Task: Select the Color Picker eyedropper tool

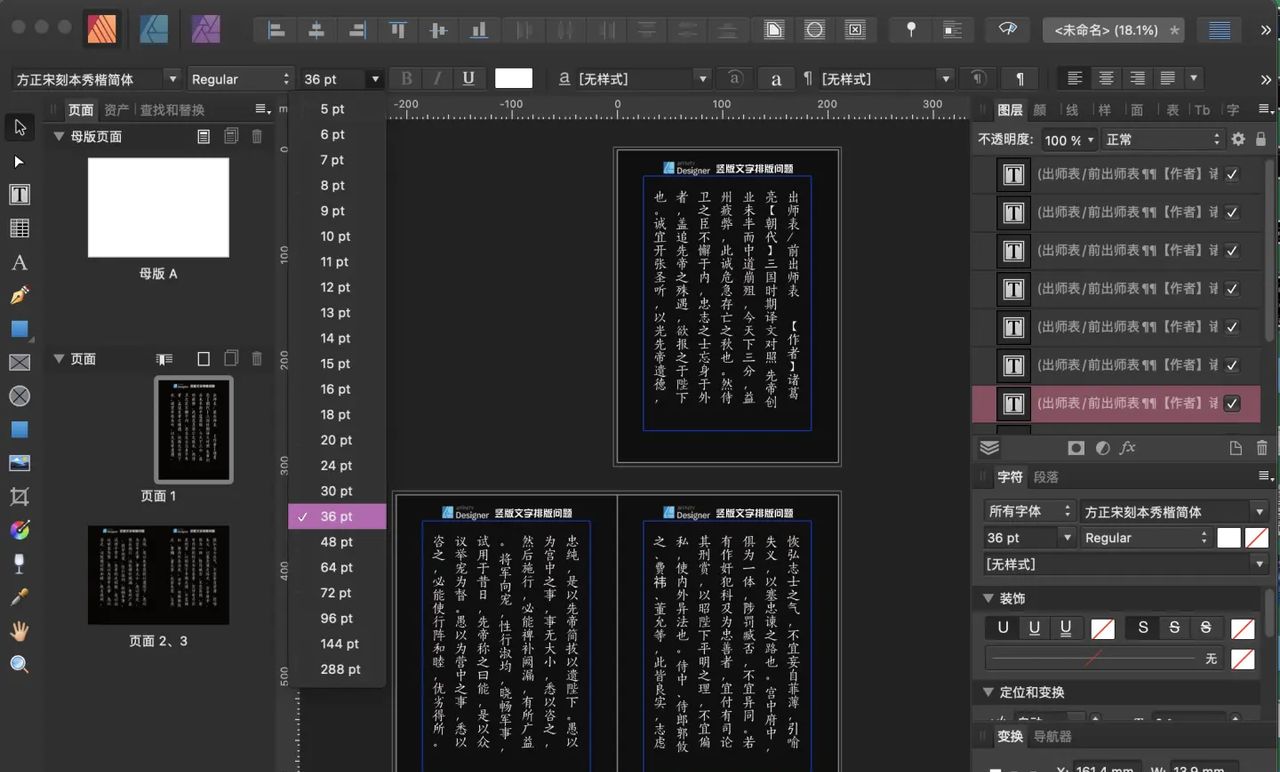Action: point(19,596)
